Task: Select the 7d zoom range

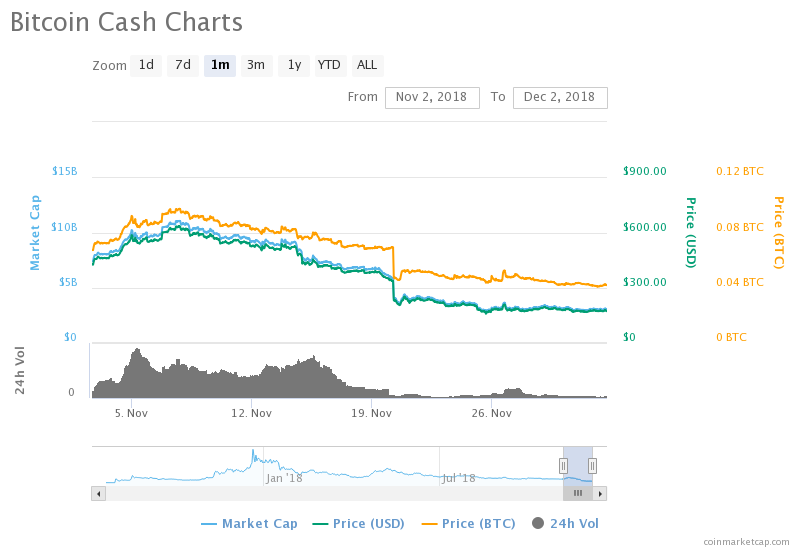Action: (183, 65)
